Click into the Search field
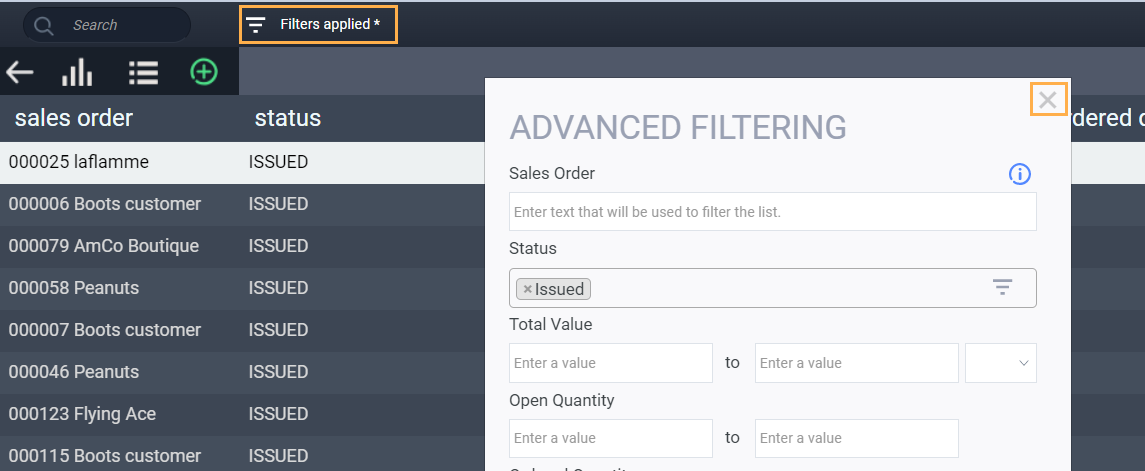This screenshot has width=1145, height=471. 107,25
